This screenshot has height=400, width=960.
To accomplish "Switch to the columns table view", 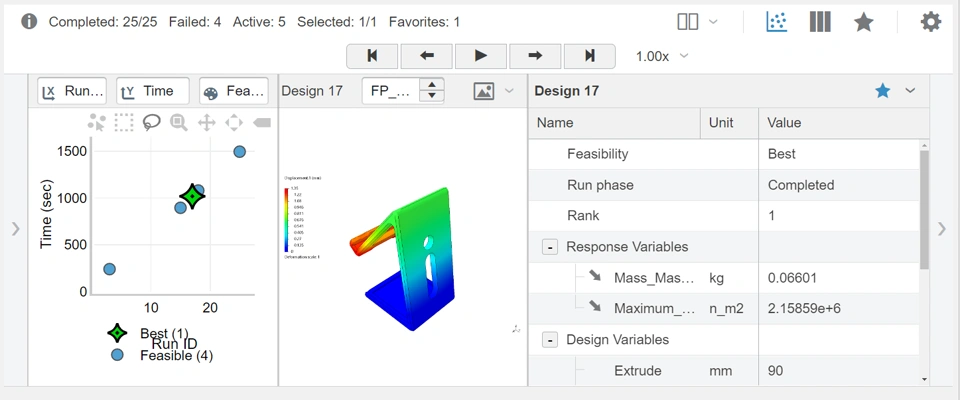I will (820, 21).
